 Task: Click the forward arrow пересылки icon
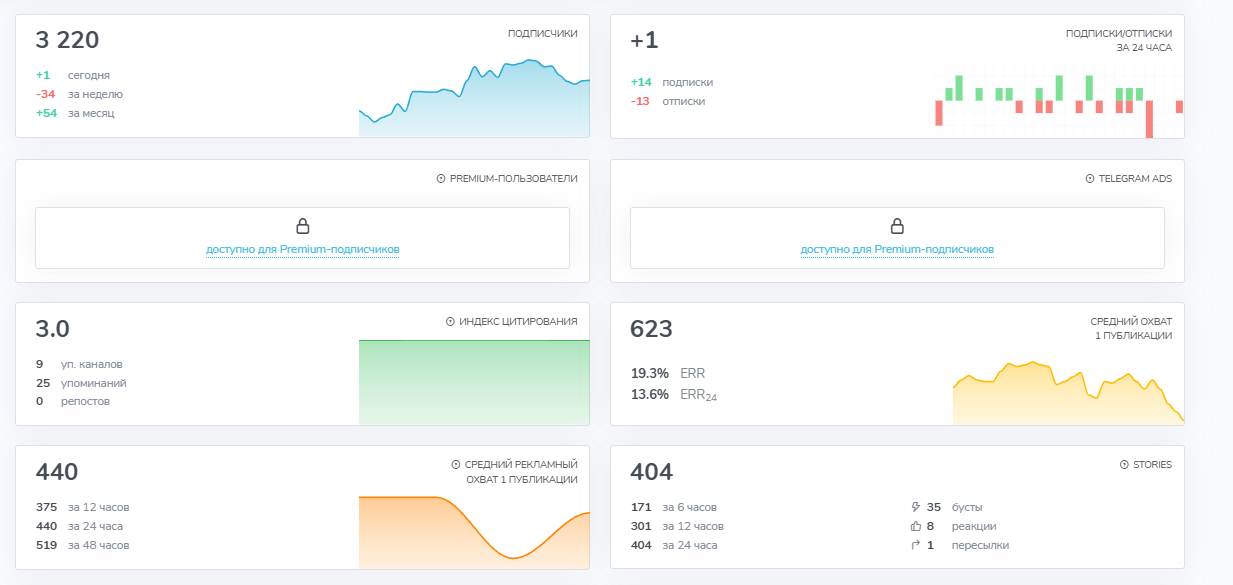pos(916,545)
